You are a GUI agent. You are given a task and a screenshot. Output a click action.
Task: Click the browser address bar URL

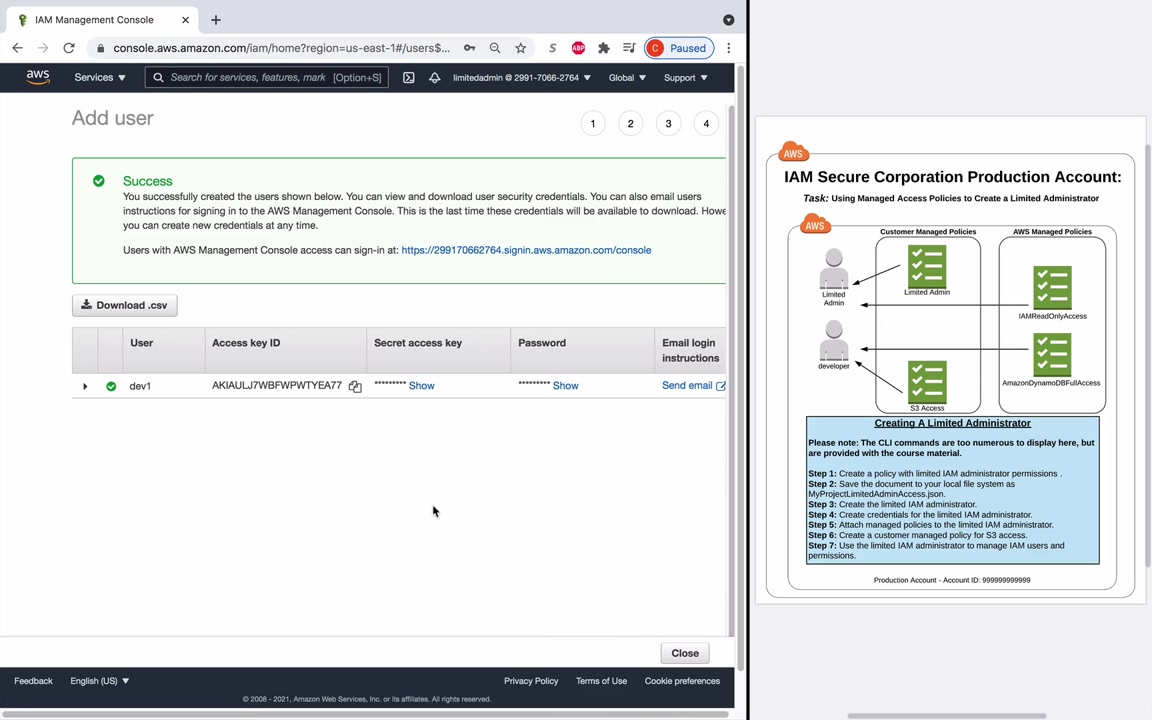(281, 48)
